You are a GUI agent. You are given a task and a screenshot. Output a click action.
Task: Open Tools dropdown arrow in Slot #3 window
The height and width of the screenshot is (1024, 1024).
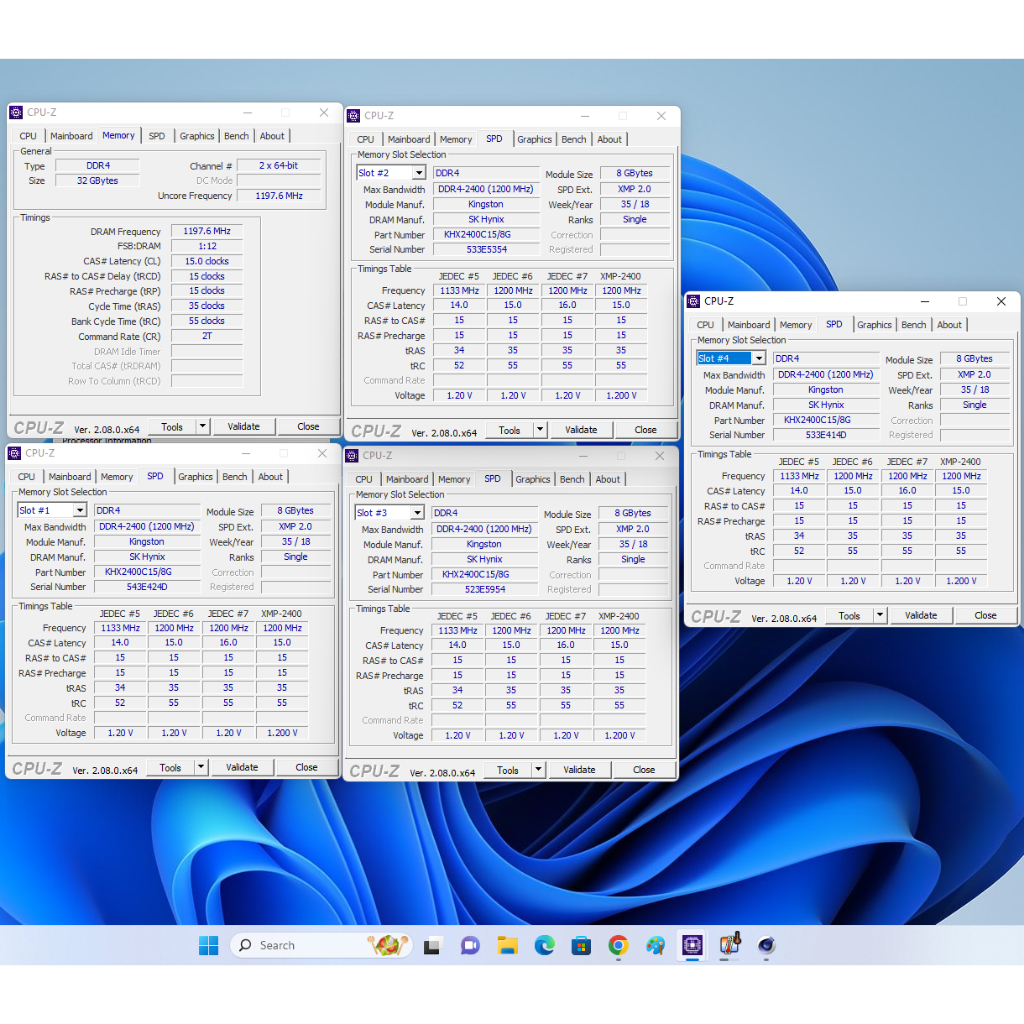pyautogui.click(x=539, y=770)
